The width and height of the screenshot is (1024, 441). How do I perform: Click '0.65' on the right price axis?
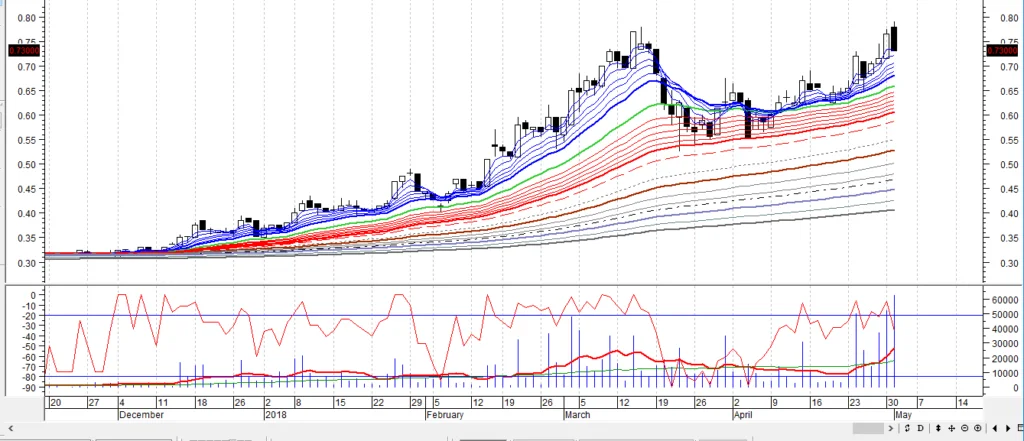point(1008,92)
